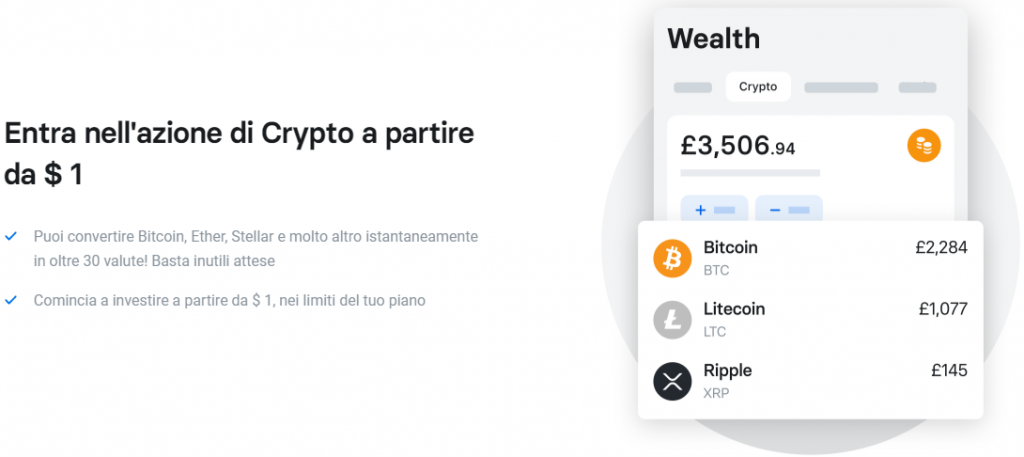Viewport: 1024px width, 457px height.
Task: Click the grey Litecoin logo icon
Action: tap(672, 320)
